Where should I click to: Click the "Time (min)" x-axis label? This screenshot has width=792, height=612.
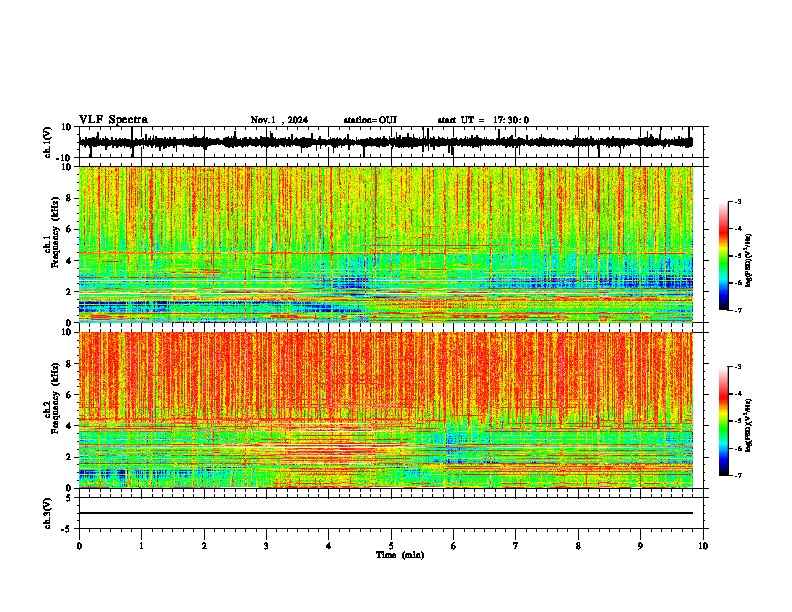click(x=400, y=555)
